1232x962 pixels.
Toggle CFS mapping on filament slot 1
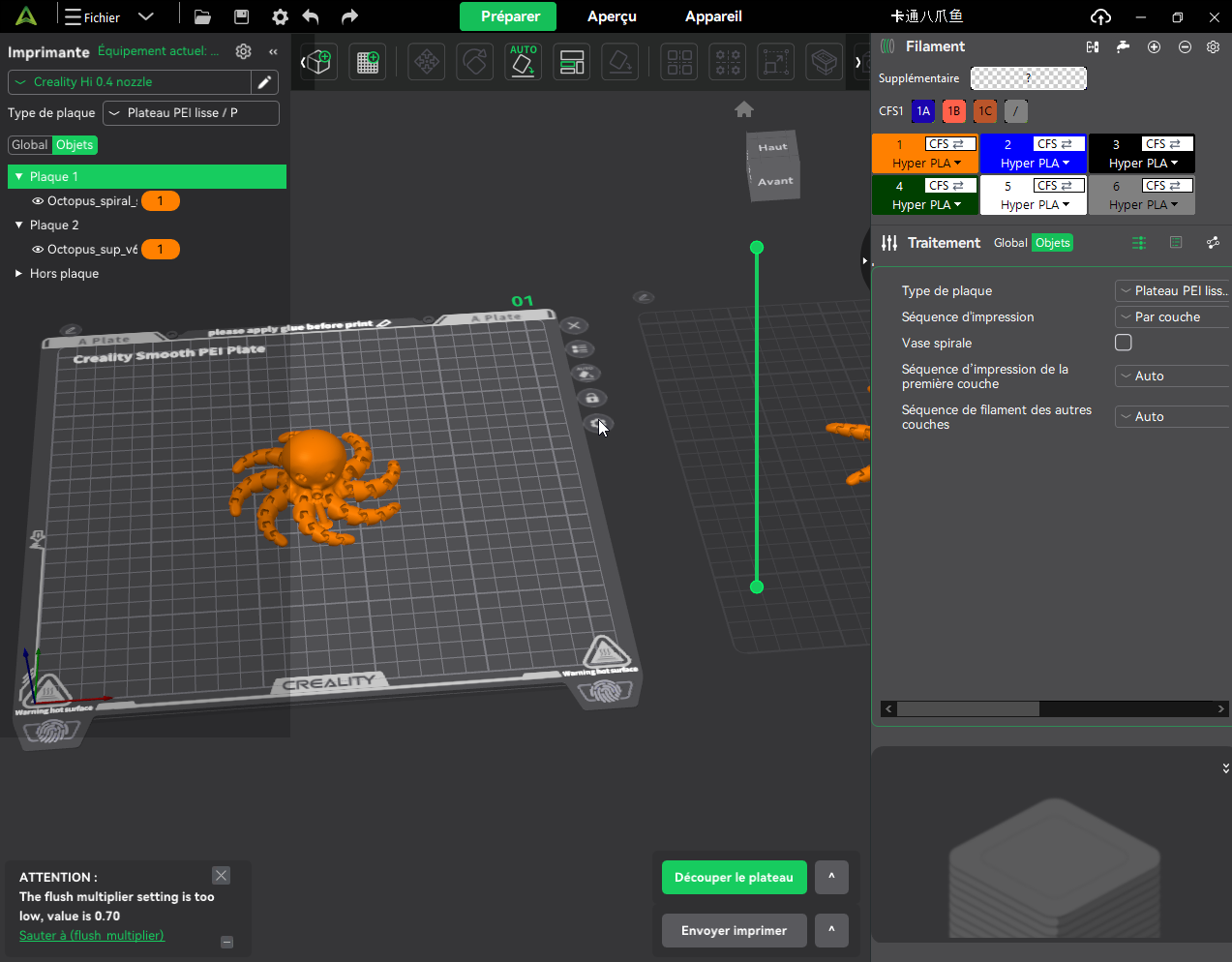click(x=950, y=144)
